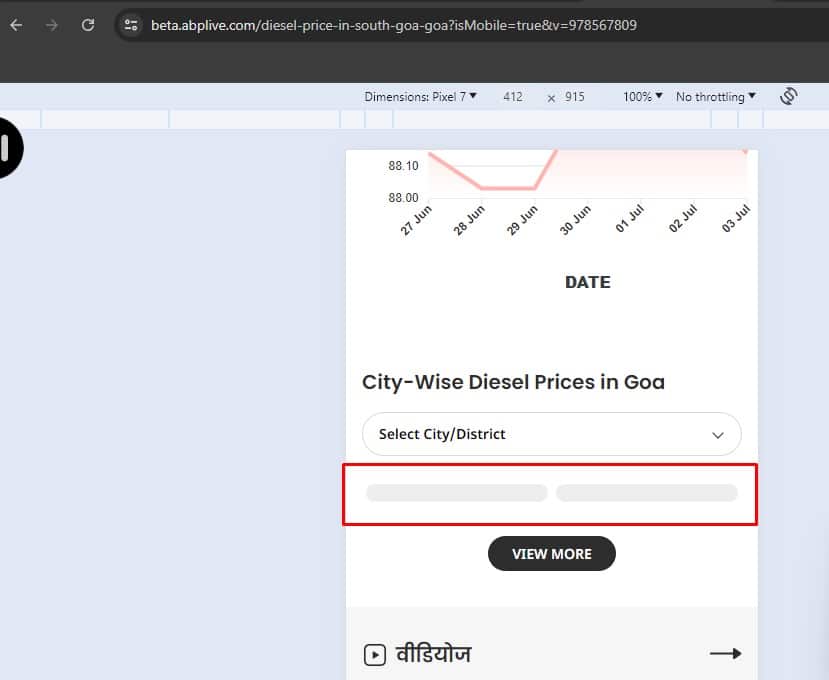
Task: Reload the current page
Action: click(x=88, y=25)
